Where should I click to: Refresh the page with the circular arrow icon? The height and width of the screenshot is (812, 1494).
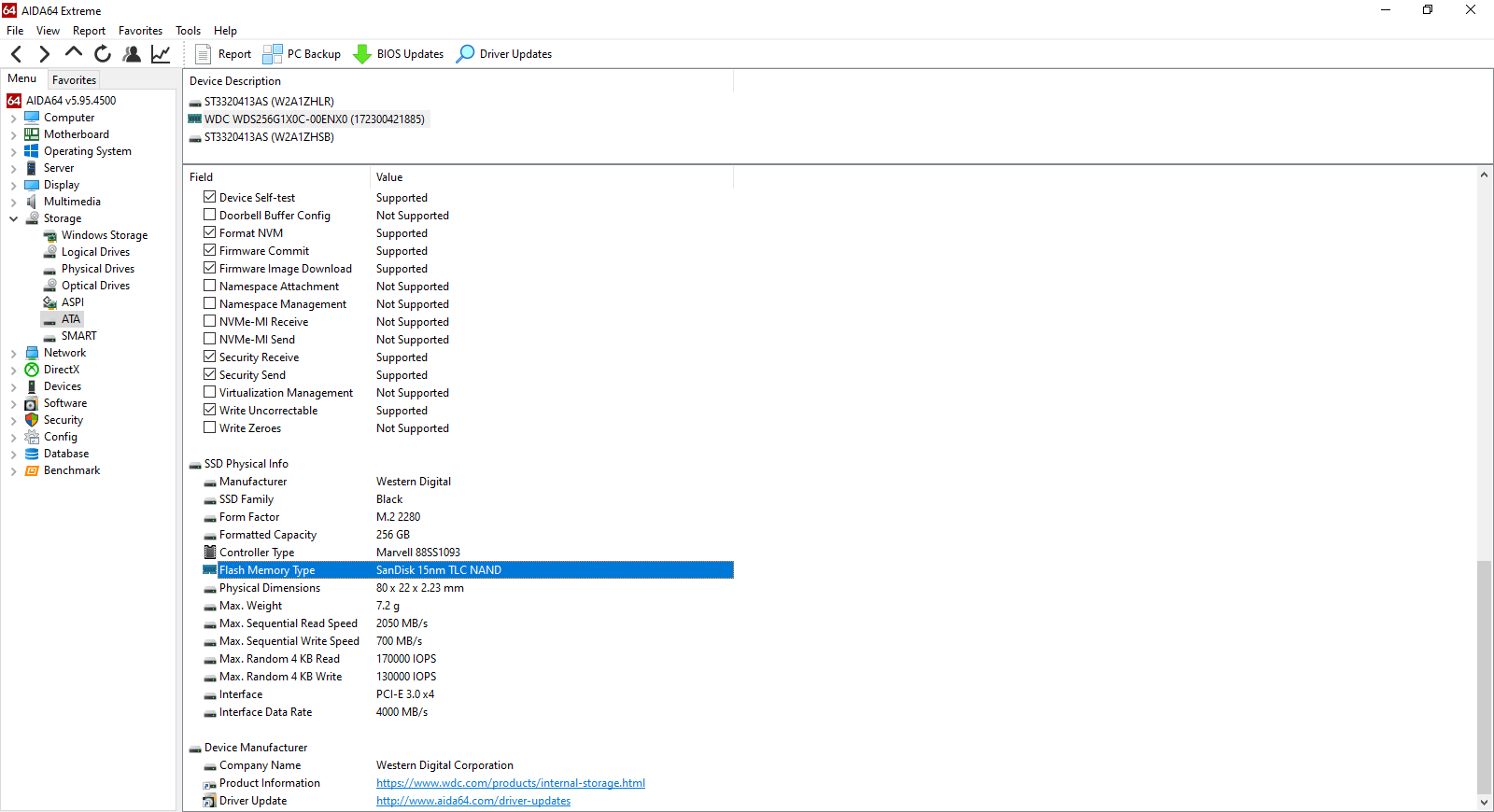click(103, 54)
